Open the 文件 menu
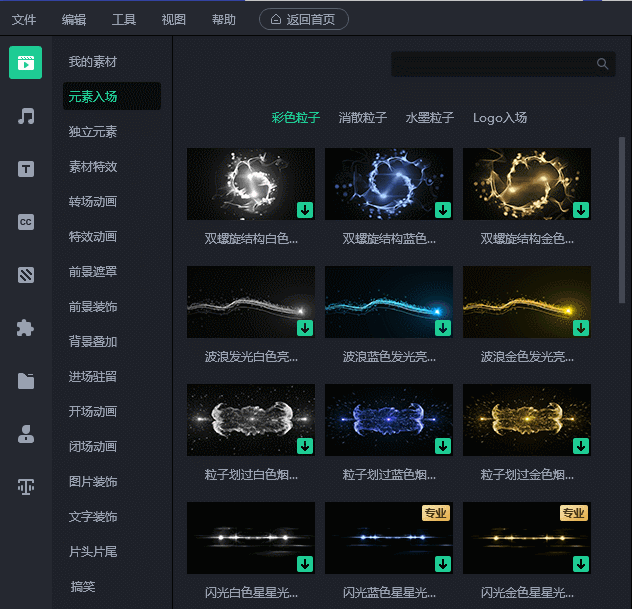632x609 pixels. point(24,19)
